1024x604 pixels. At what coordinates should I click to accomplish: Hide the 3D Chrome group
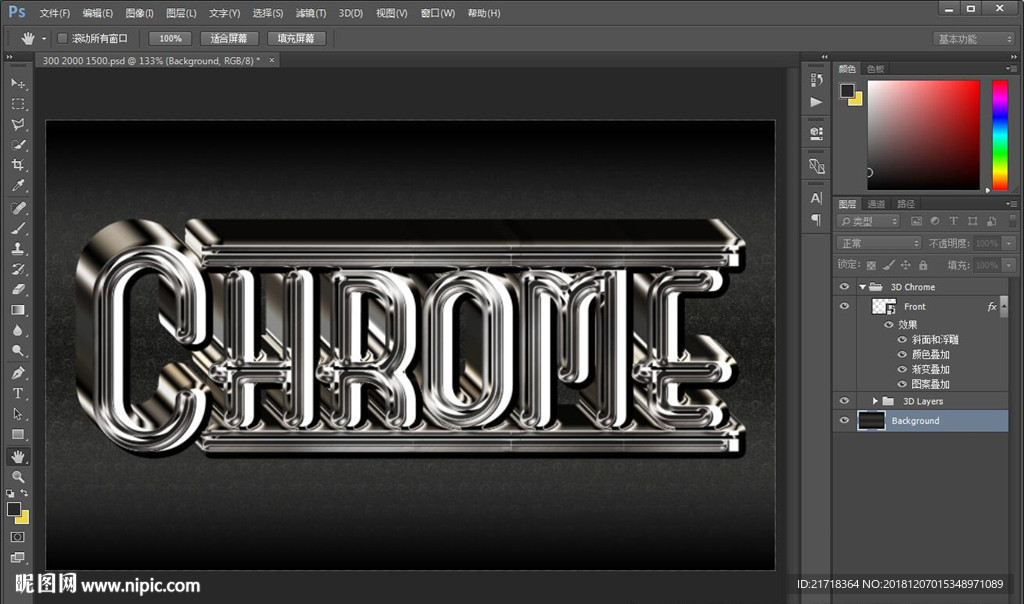(x=844, y=287)
